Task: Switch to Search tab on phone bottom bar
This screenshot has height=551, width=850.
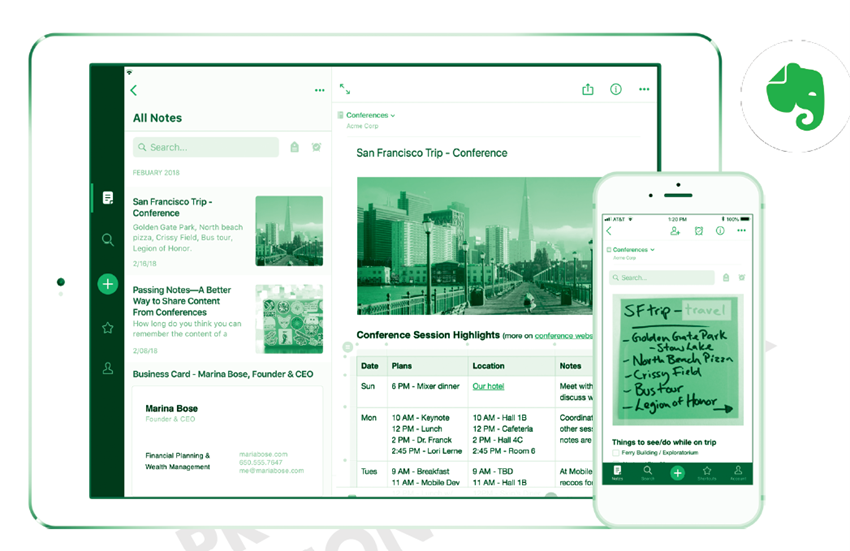Action: click(x=648, y=473)
